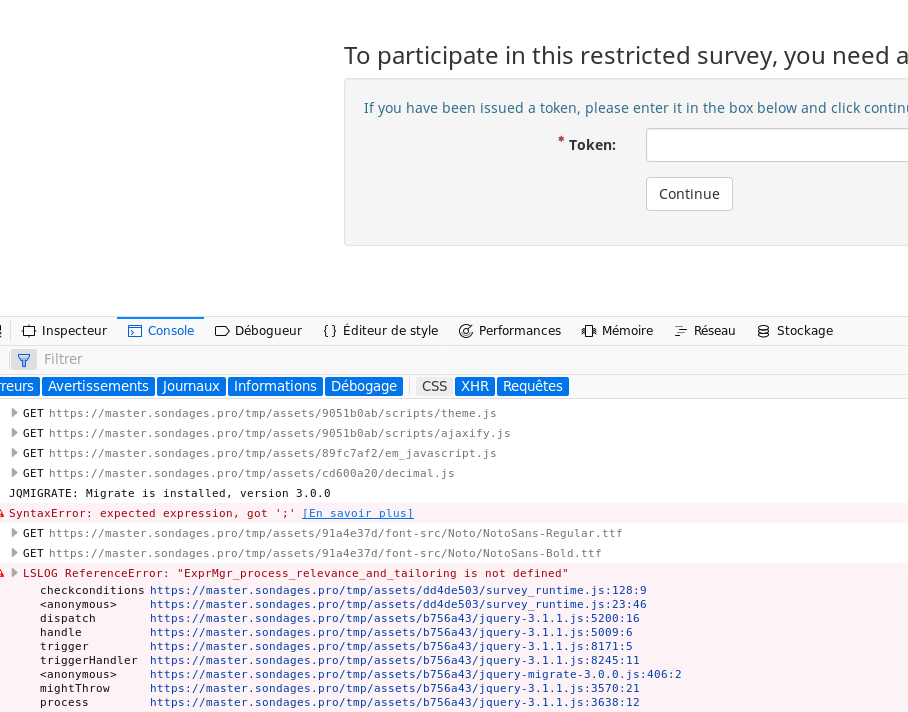Open the Réseau panel
This screenshot has height=712, width=908.
(704, 331)
